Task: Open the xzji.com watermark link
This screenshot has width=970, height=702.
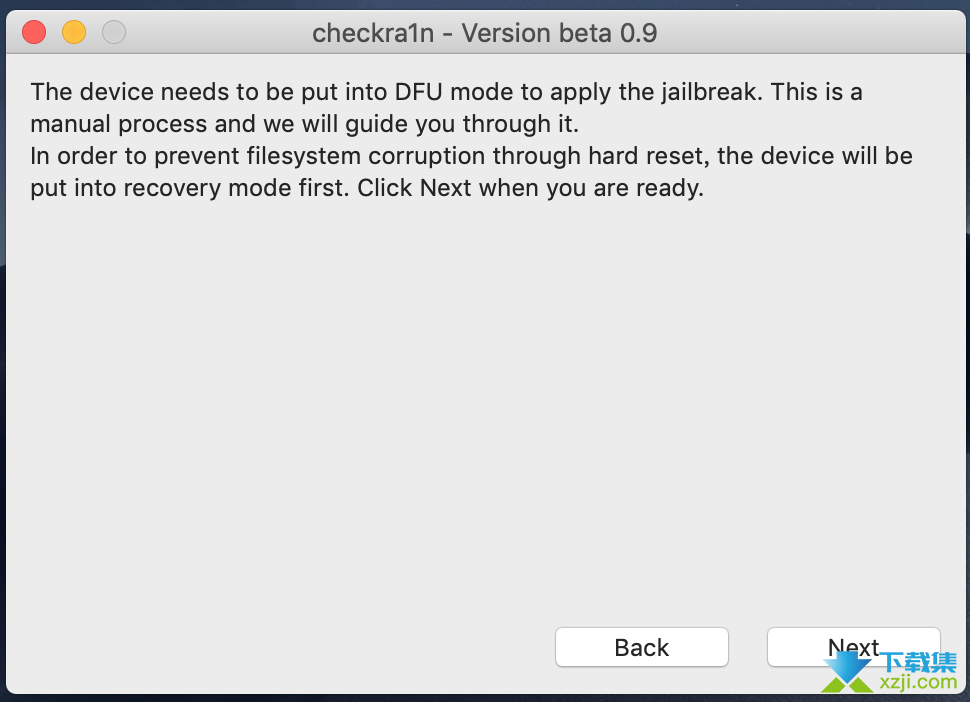Action: tap(918, 682)
